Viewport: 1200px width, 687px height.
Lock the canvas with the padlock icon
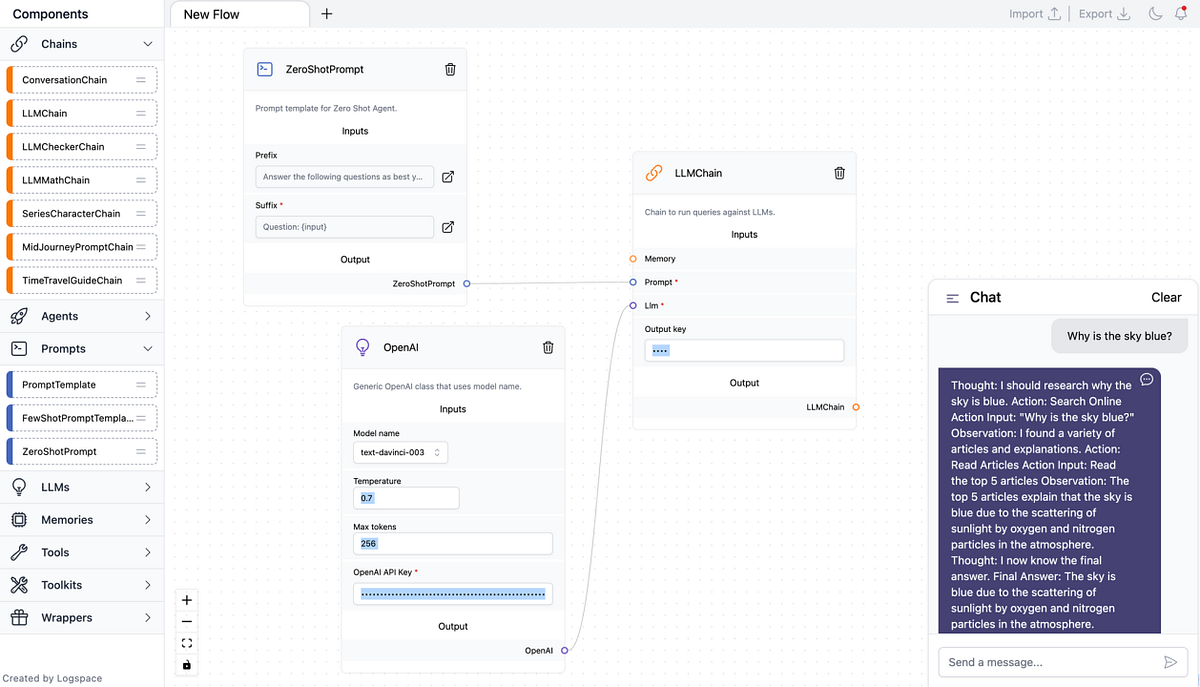(x=186, y=664)
